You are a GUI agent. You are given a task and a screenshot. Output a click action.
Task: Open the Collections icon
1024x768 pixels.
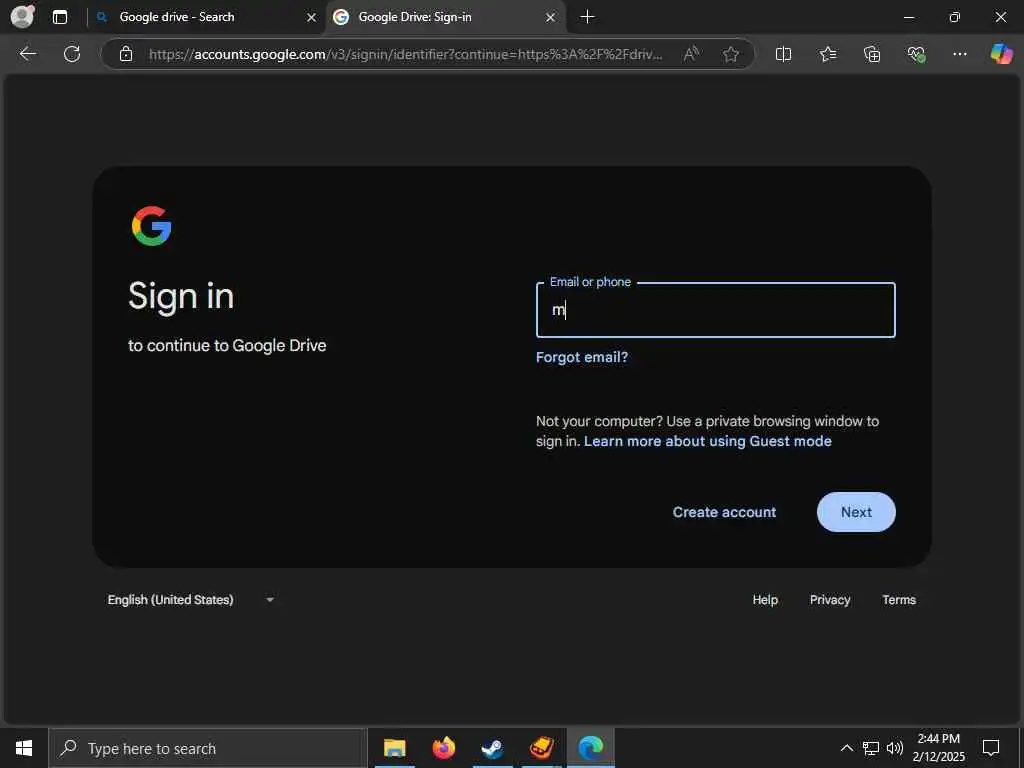coord(872,54)
